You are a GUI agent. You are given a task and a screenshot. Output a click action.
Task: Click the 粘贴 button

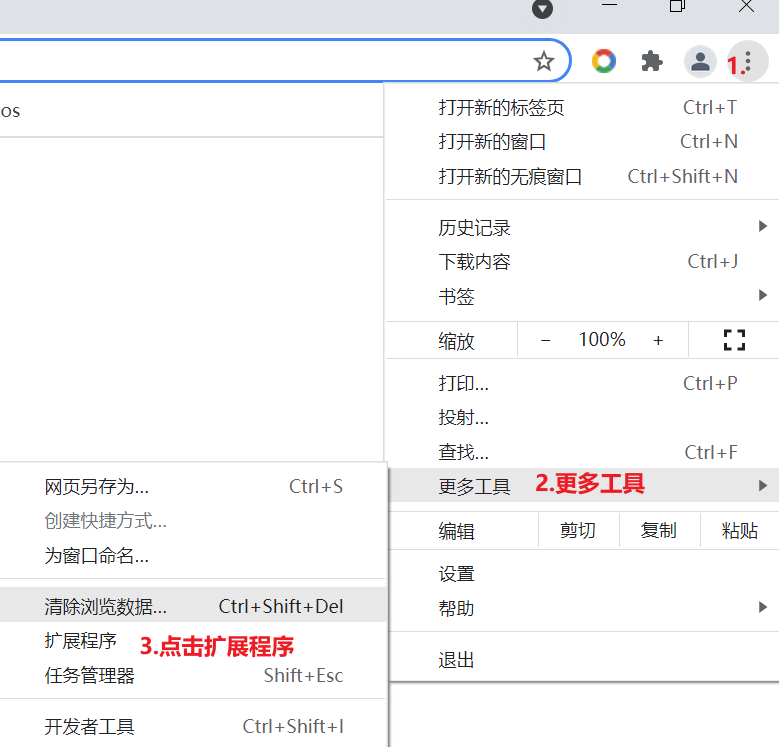[740, 530]
